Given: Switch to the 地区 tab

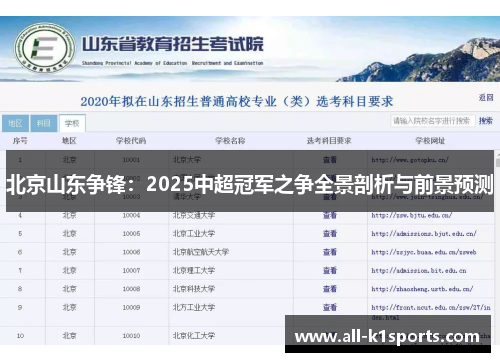Looking at the screenshot, I should (x=15, y=123).
